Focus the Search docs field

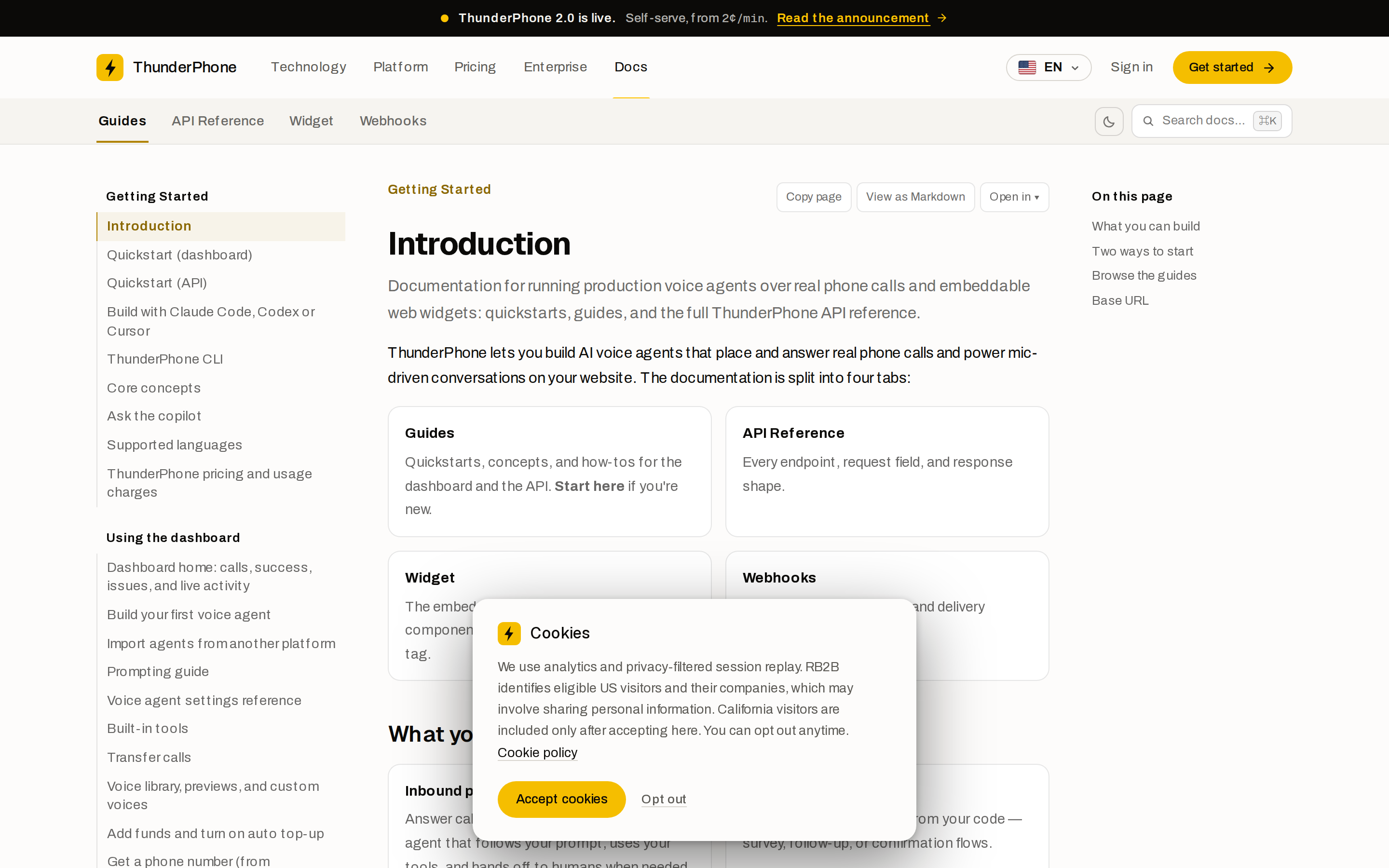point(1212,121)
